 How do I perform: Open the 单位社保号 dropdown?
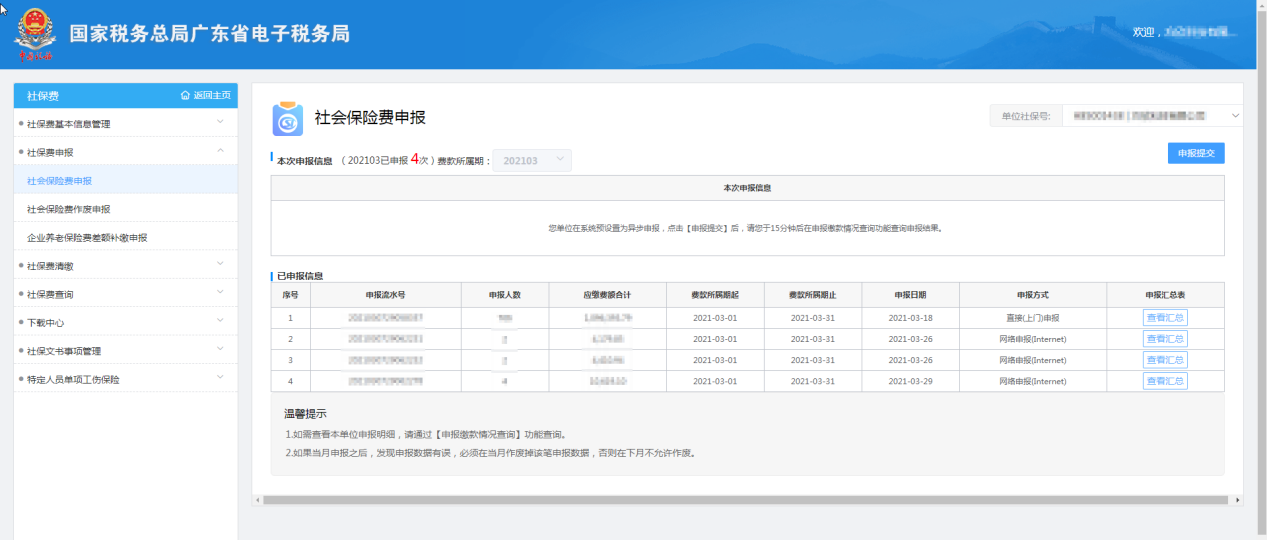(x=1152, y=117)
